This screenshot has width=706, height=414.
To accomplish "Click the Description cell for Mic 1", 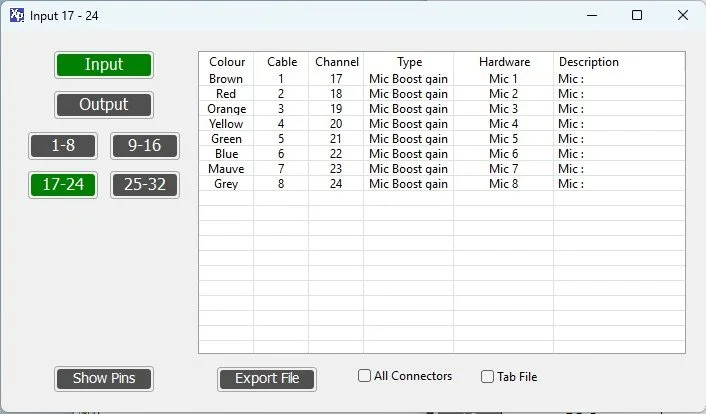I will (x=620, y=79).
